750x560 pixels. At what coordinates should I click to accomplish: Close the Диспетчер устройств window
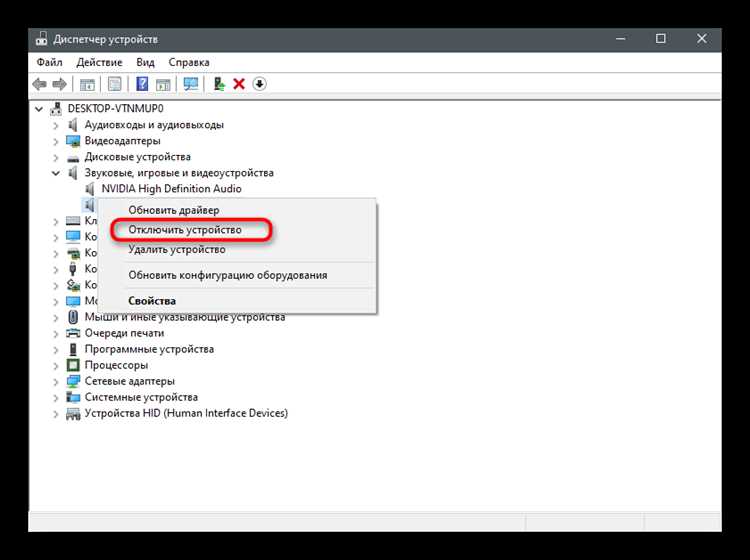pos(701,39)
